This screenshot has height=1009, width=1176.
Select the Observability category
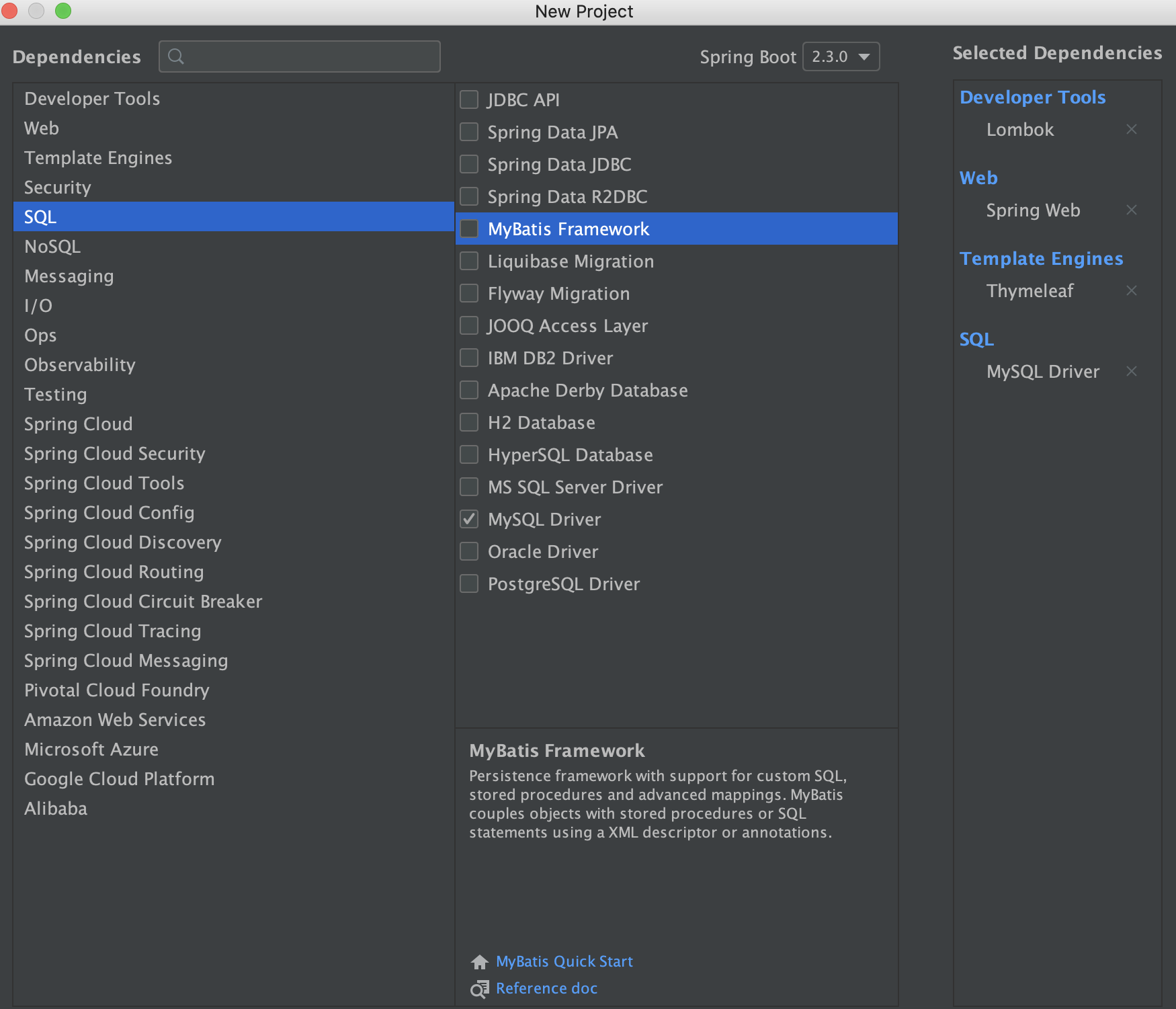[x=233, y=364]
